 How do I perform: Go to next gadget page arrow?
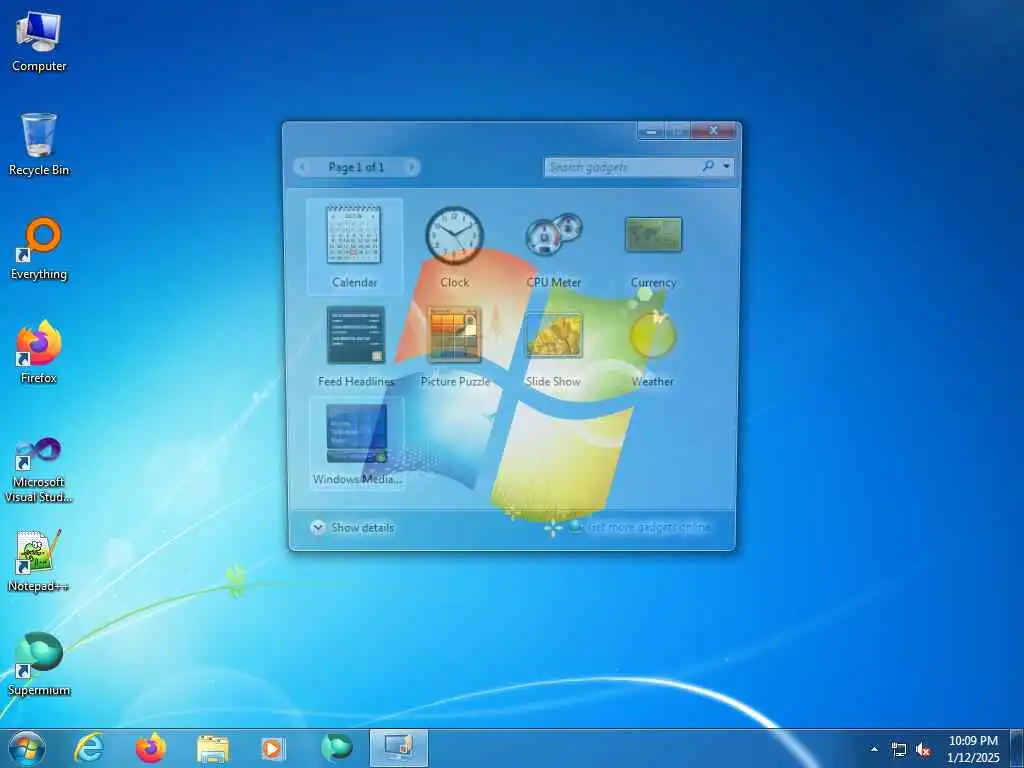[x=411, y=167]
